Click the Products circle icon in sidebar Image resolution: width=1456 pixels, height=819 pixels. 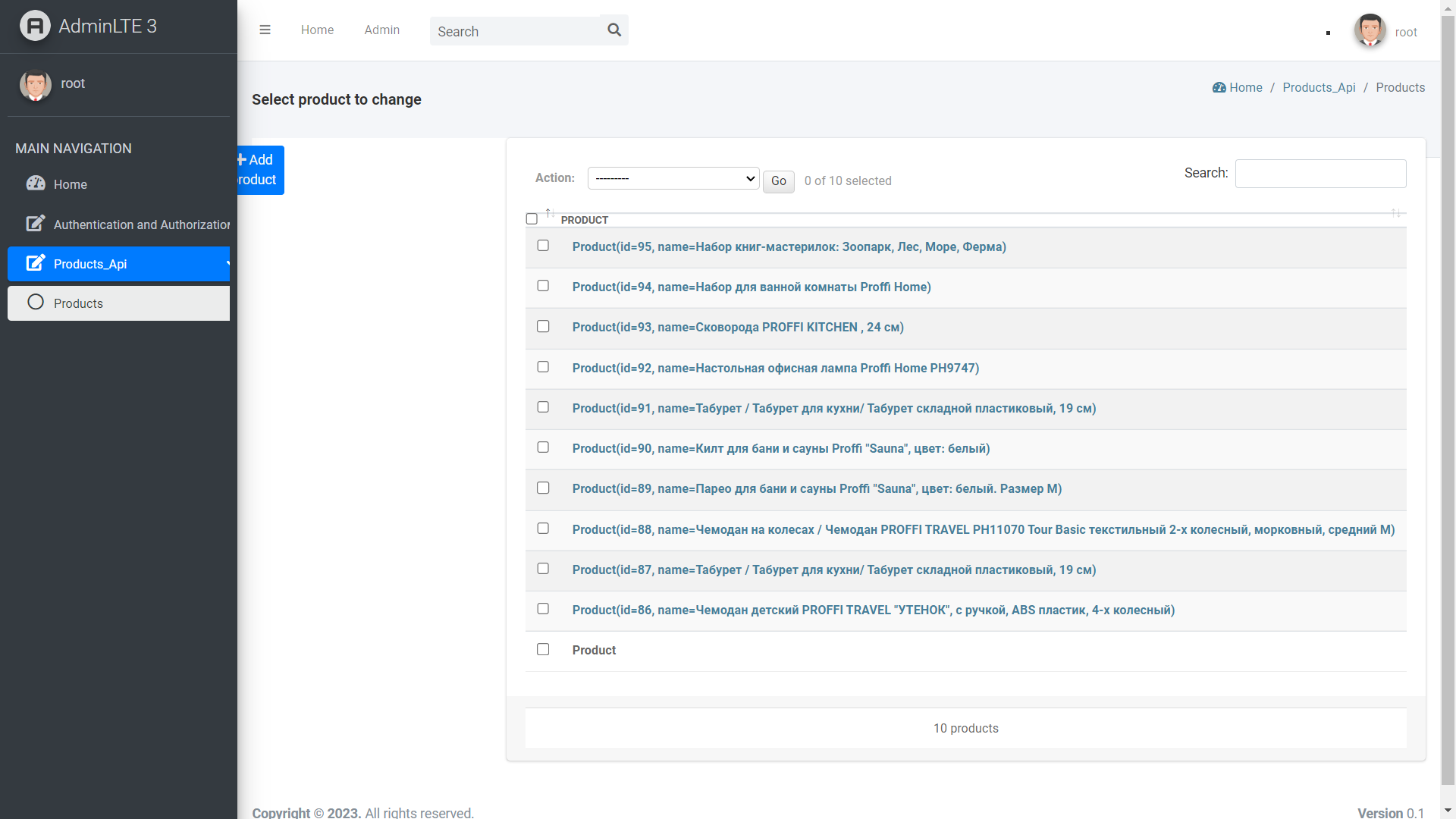[x=36, y=303]
